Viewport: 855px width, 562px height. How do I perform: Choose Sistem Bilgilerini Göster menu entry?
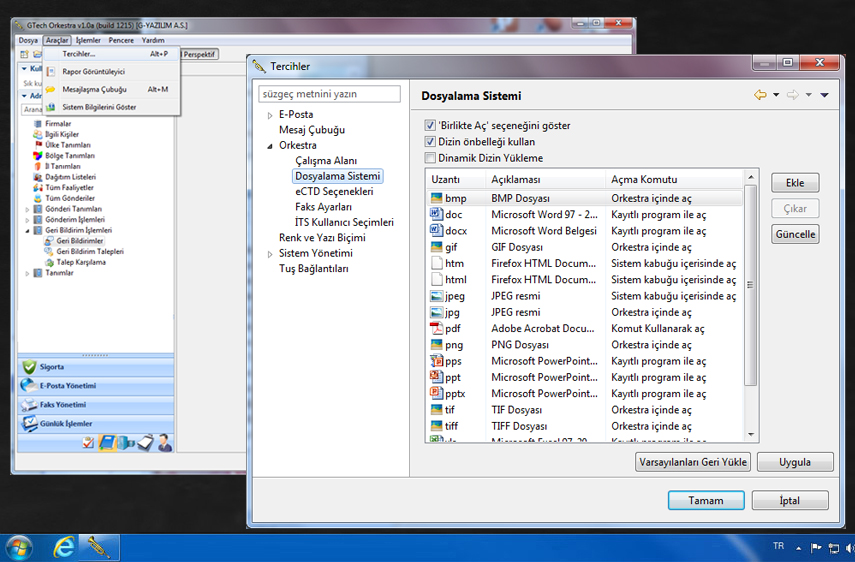pyautogui.click(x=99, y=107)
